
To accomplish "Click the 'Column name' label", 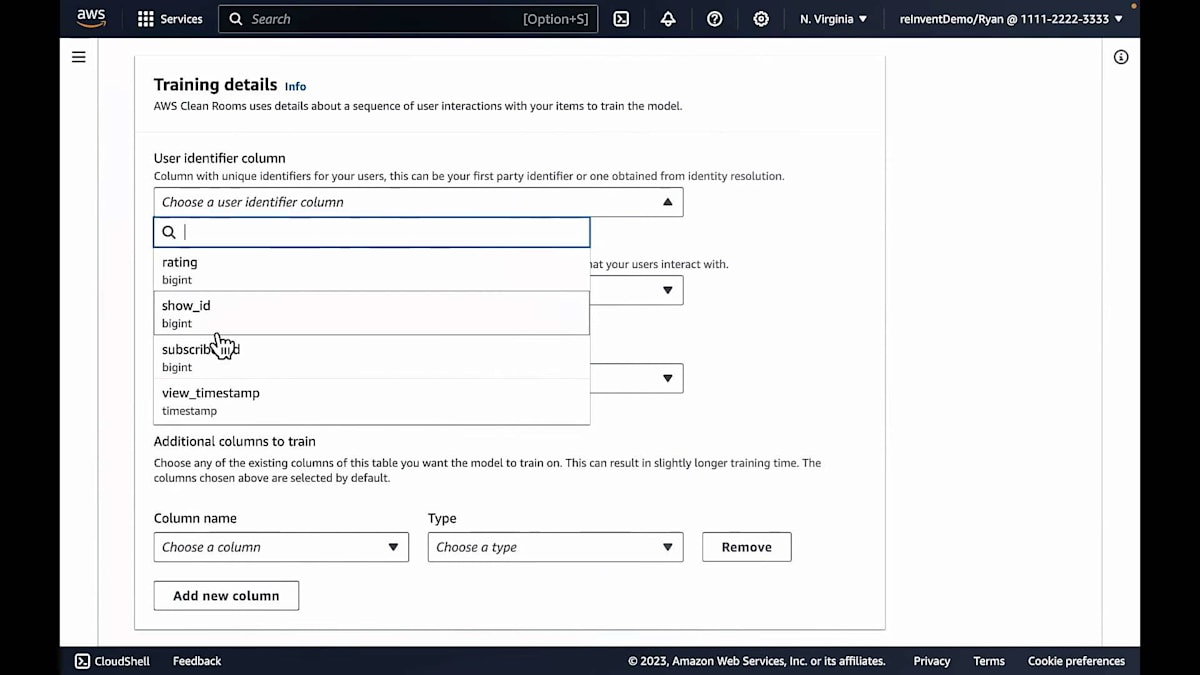I will click(x=195, y=518).
